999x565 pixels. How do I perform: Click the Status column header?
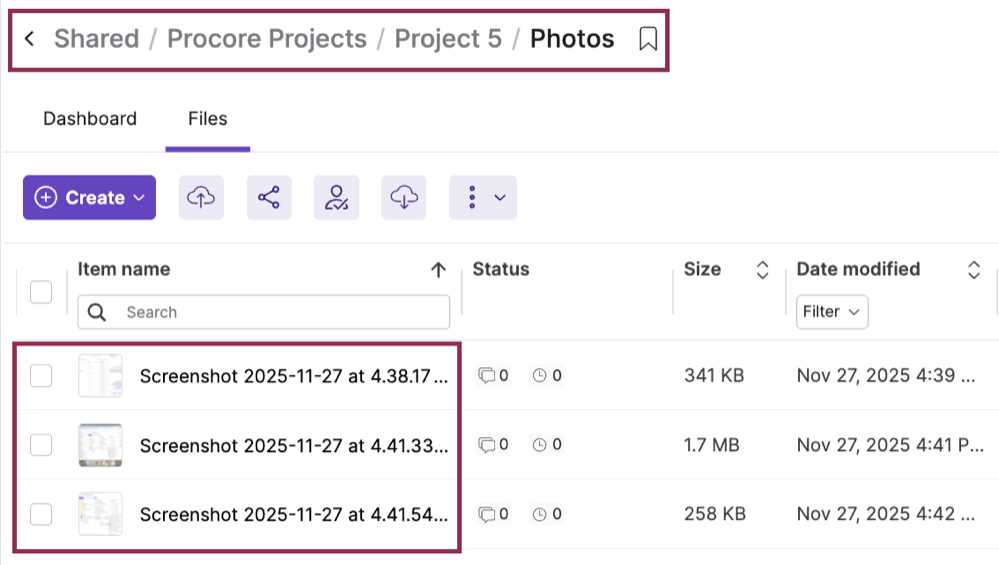coord(501,269)
